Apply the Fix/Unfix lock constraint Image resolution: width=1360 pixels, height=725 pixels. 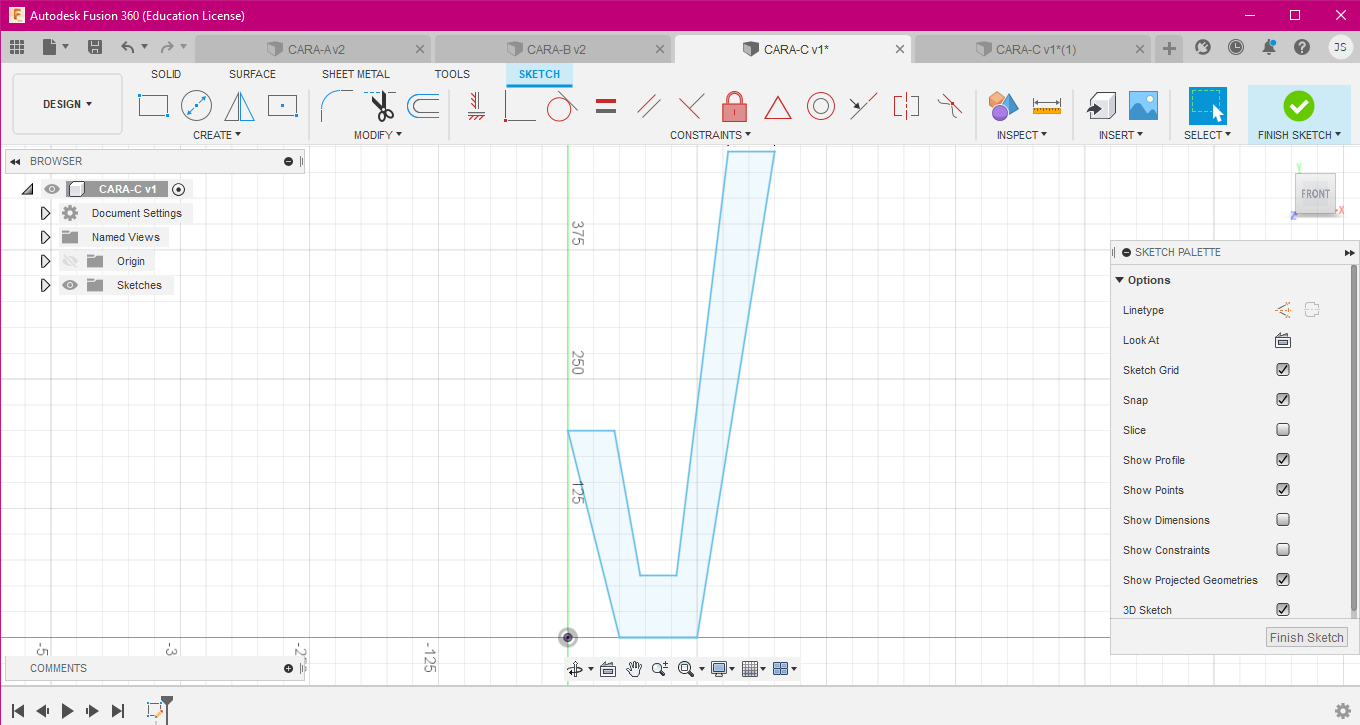tap(735, 105)
